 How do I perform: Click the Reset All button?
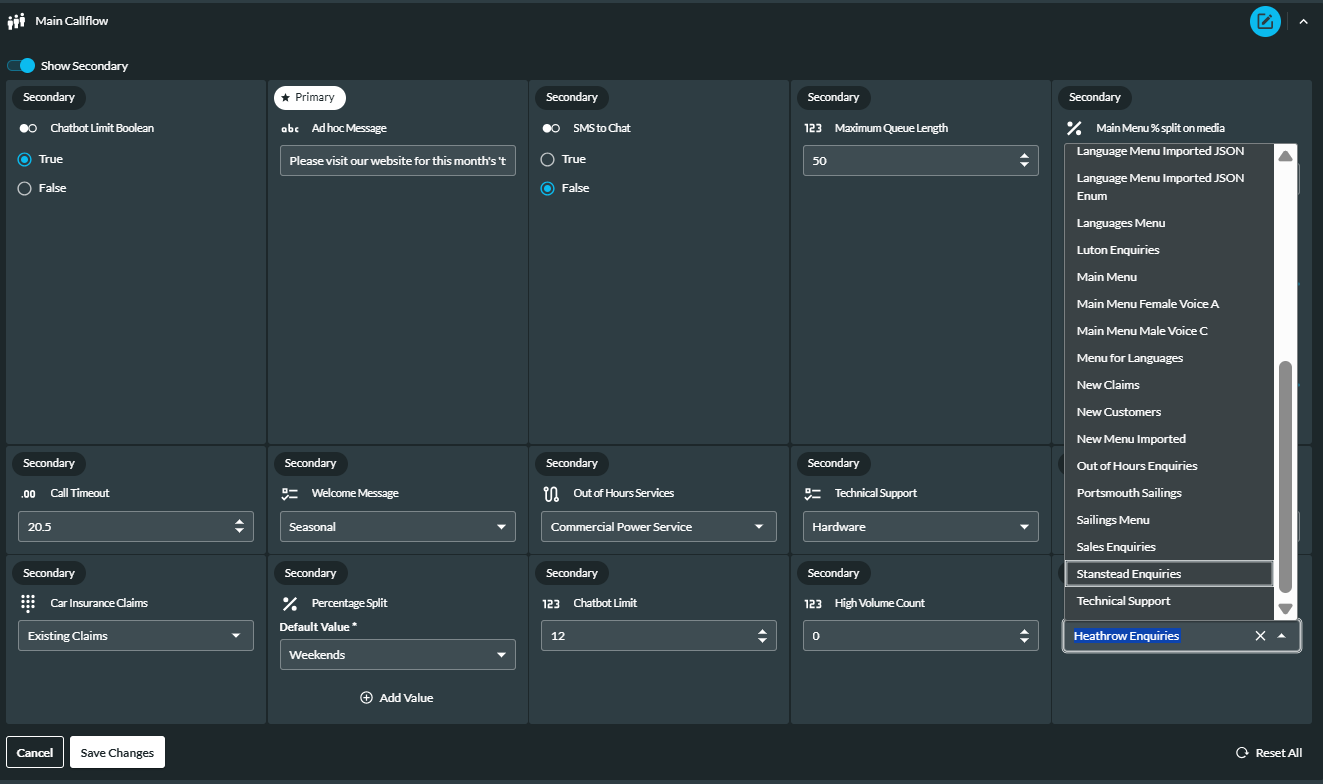(1269, 753)
